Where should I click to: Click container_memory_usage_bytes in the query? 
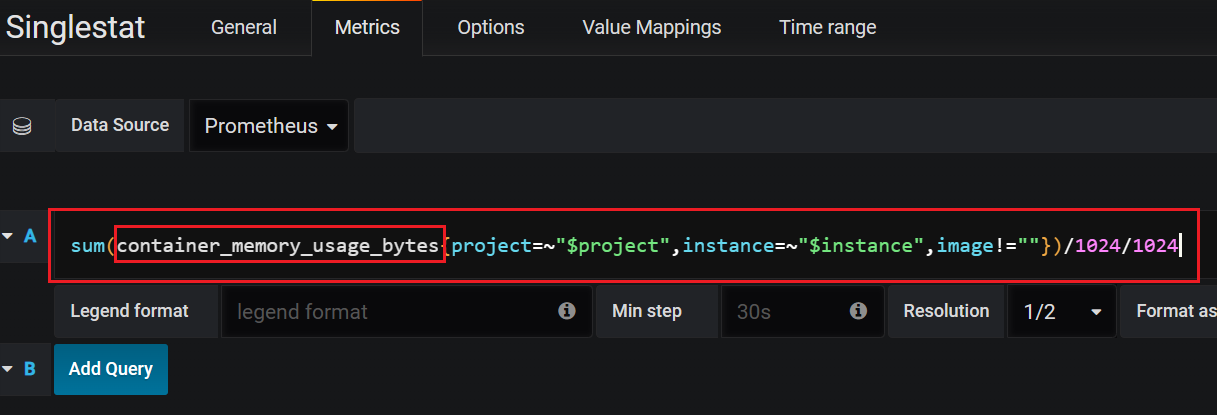(x=279, y=245)
